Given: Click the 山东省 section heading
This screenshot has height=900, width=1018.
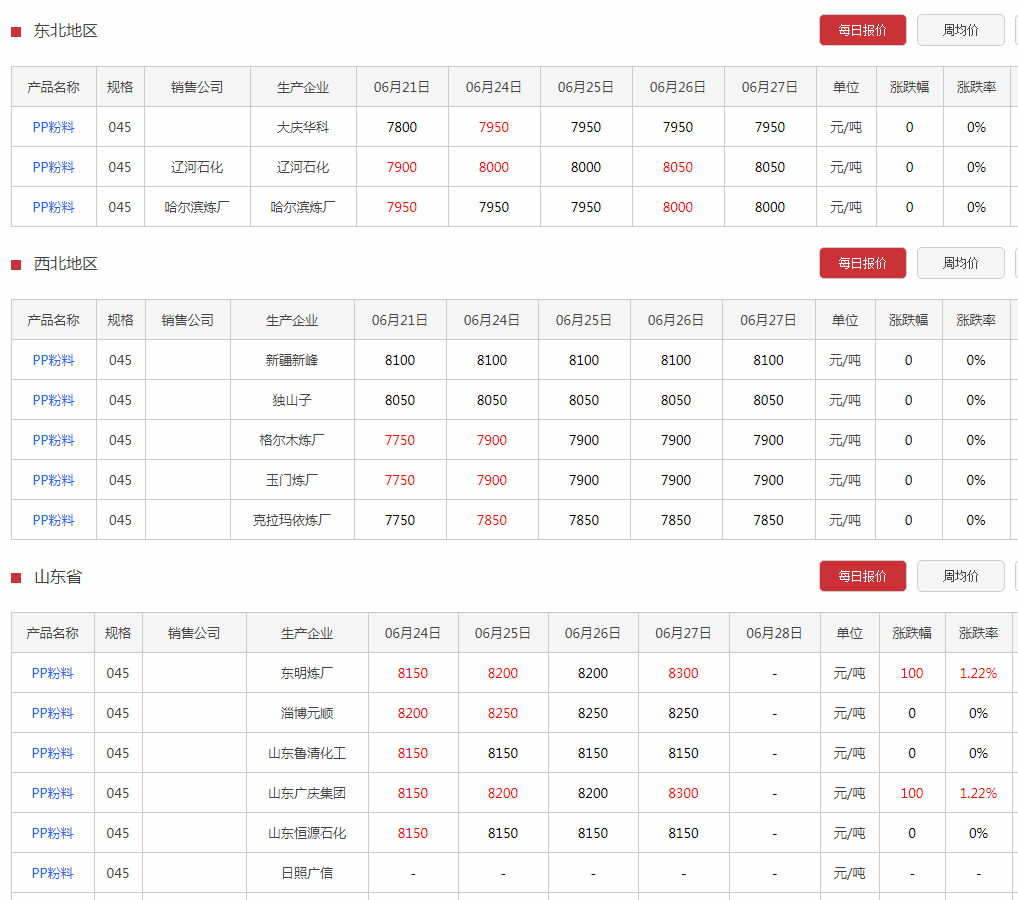Looking at the screenshot, I should (x=58, y=577).
